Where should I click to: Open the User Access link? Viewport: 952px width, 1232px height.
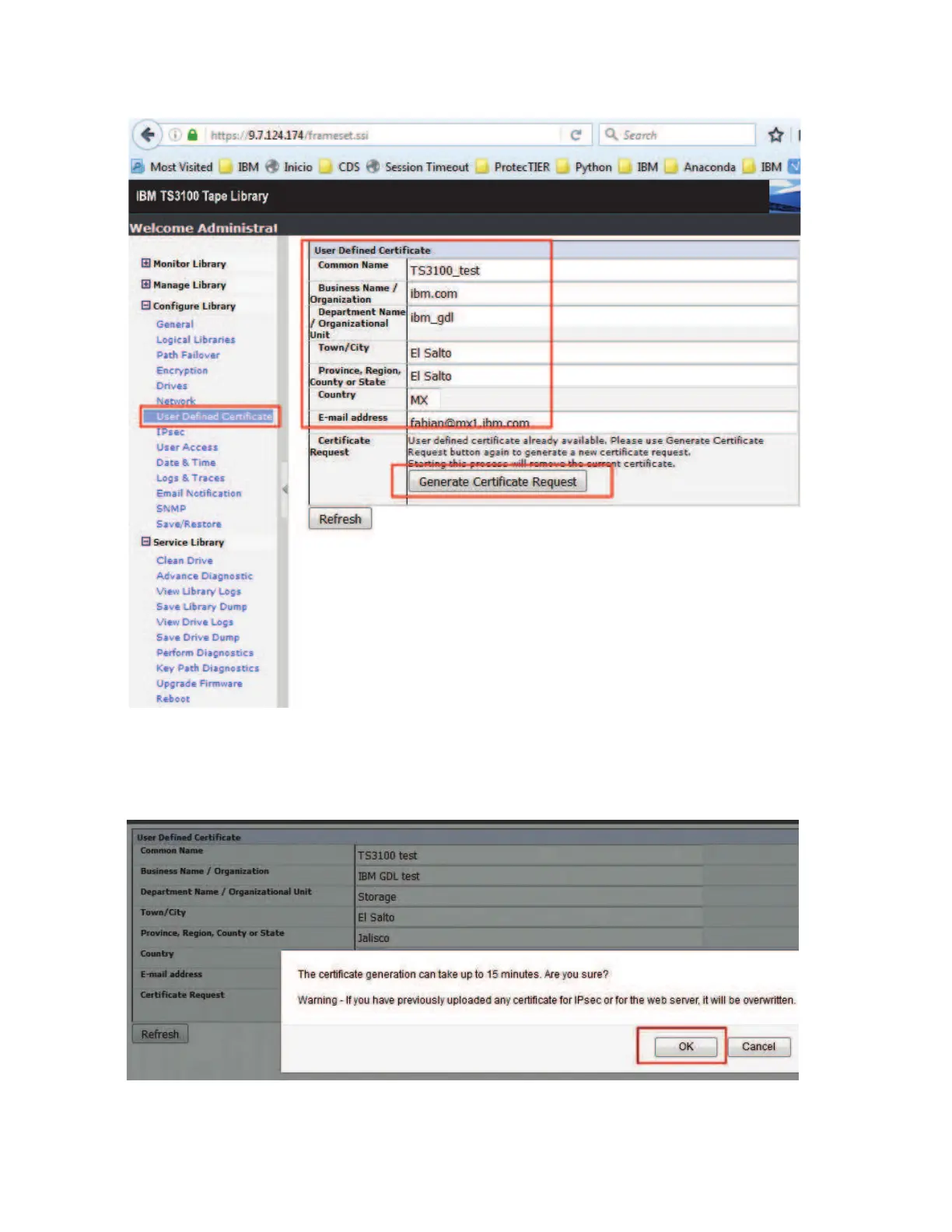point(187,447)
